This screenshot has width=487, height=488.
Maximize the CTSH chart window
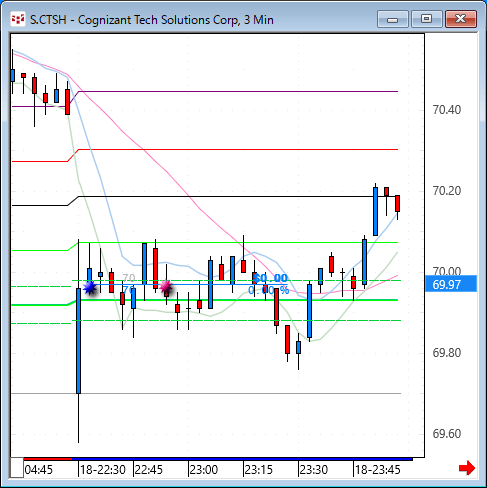[x=426, y=19]
